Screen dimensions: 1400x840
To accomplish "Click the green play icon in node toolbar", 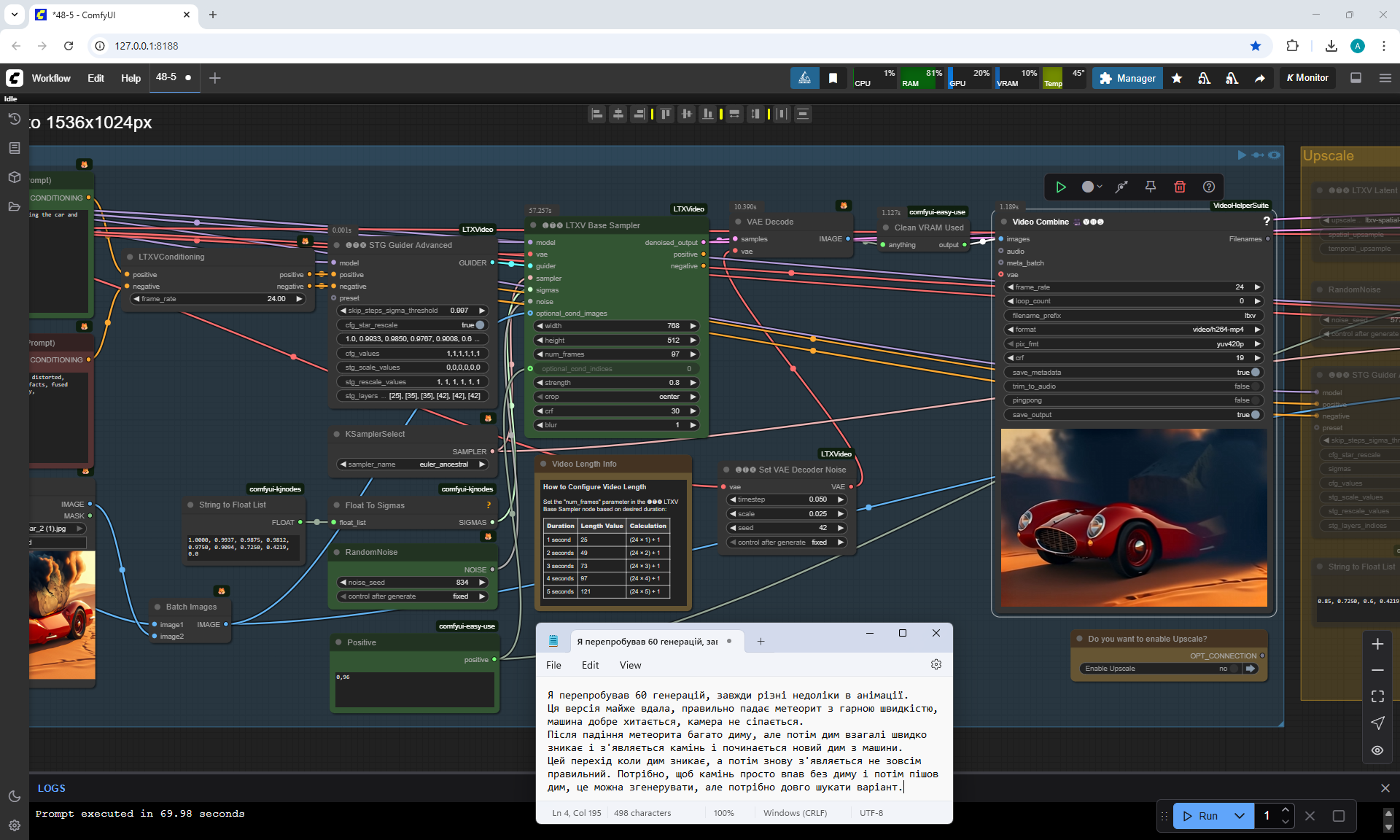I will [1061, 187].
